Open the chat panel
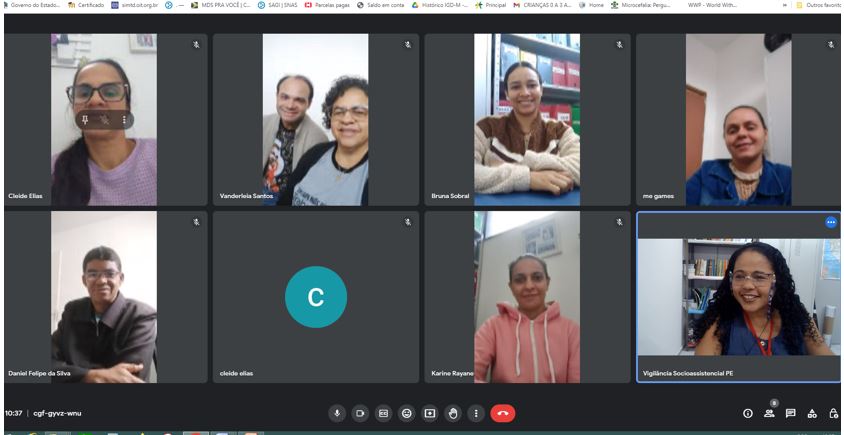Screen dimensions: 844x435 tap(790, 413)
